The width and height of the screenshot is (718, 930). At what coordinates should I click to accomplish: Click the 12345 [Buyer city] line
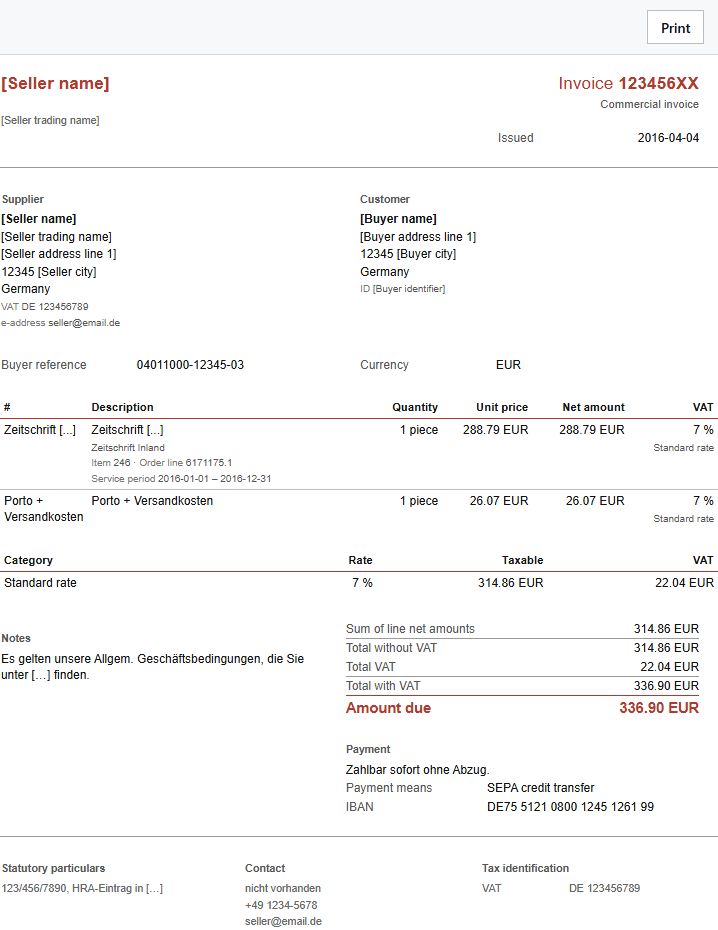tap(408, 254)
